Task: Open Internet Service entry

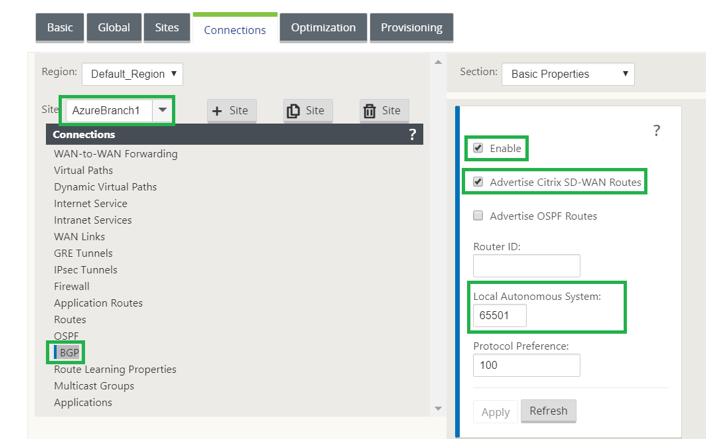Action: point(91,204)
